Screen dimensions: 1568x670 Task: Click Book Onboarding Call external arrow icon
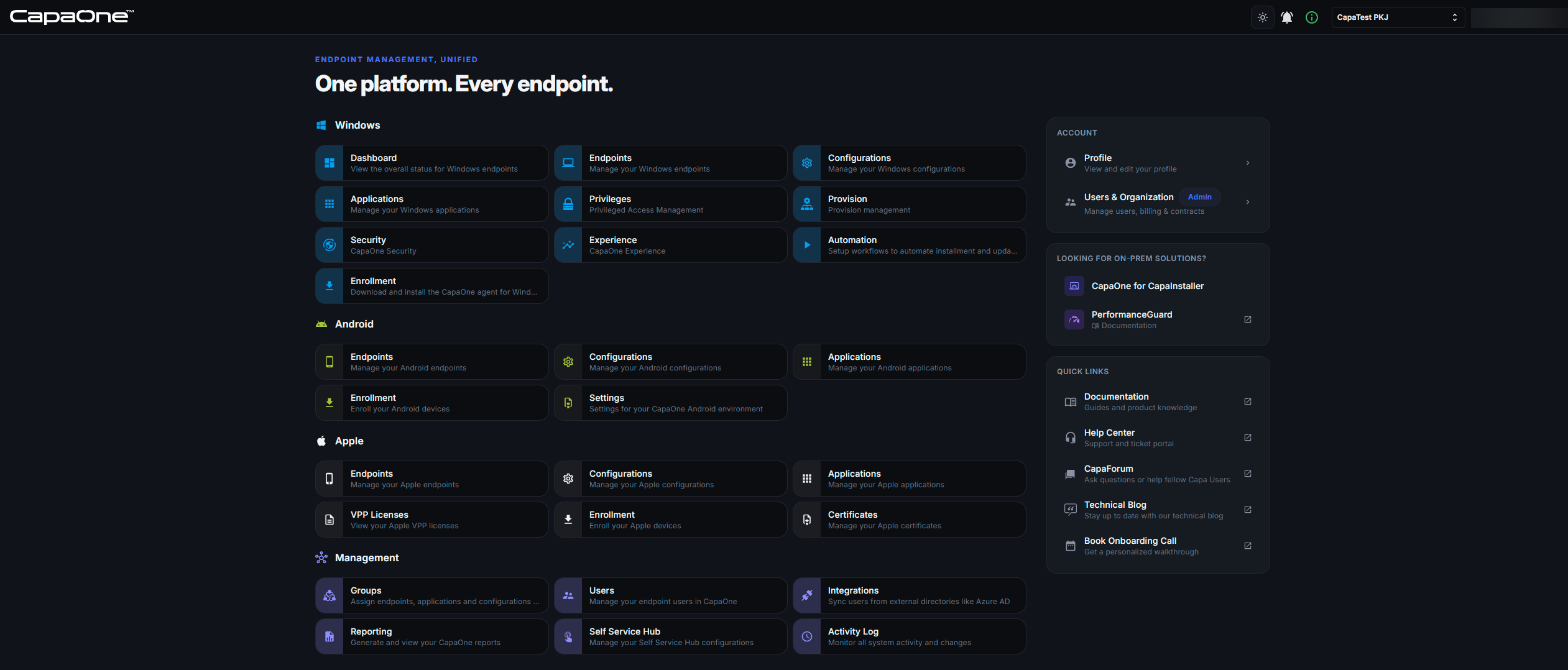point(1247,546)
